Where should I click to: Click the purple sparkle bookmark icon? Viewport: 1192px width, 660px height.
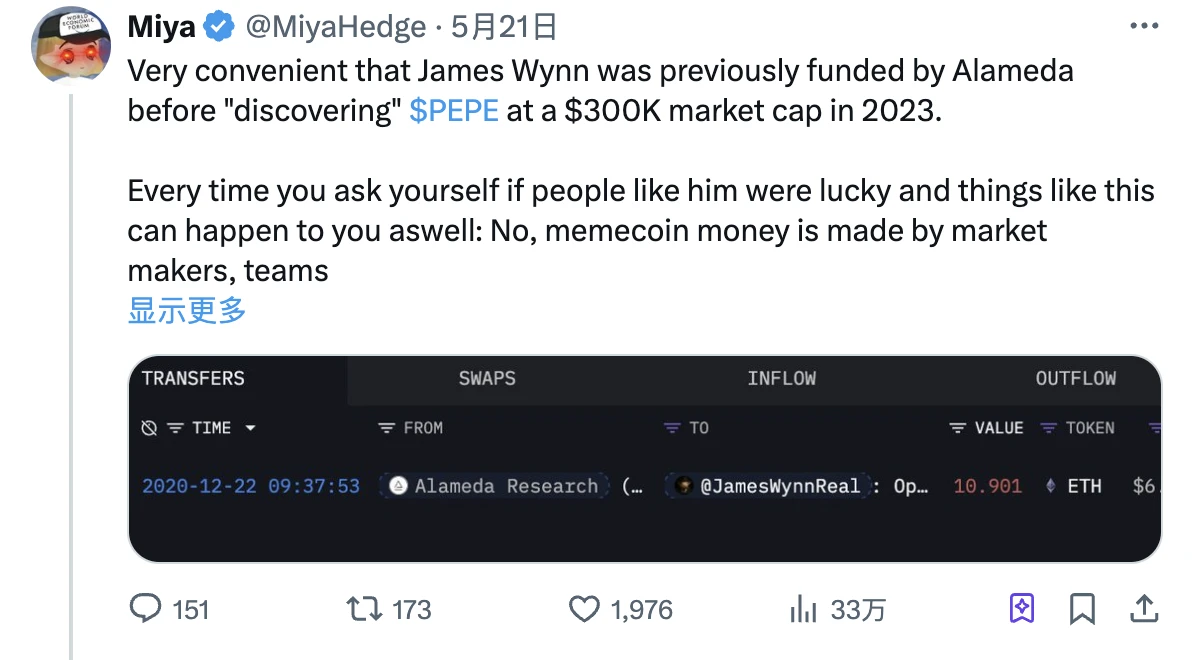point(1022,608)
